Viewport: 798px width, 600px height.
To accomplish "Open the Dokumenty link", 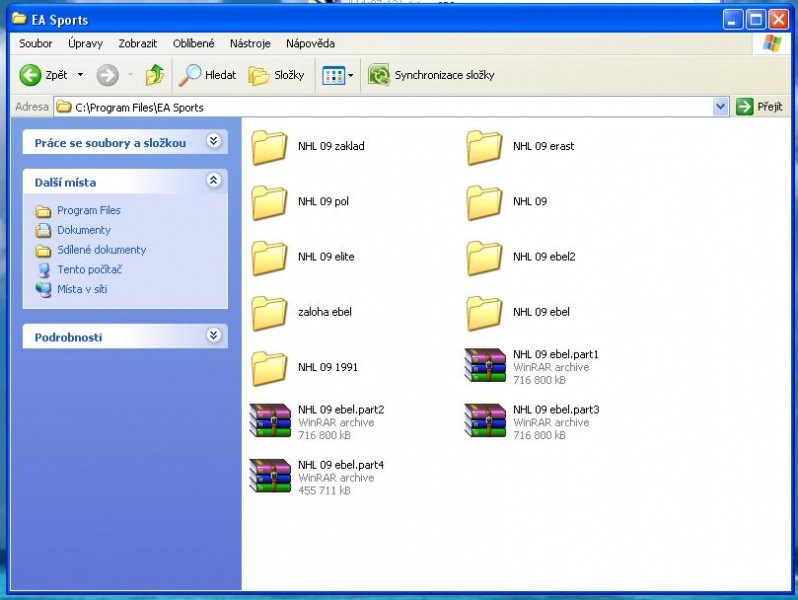I will (83, 230).
